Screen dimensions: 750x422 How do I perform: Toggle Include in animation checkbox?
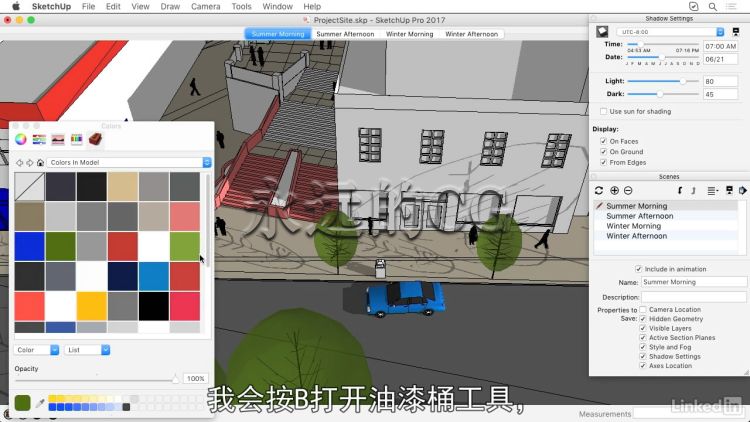coord(639,269)
